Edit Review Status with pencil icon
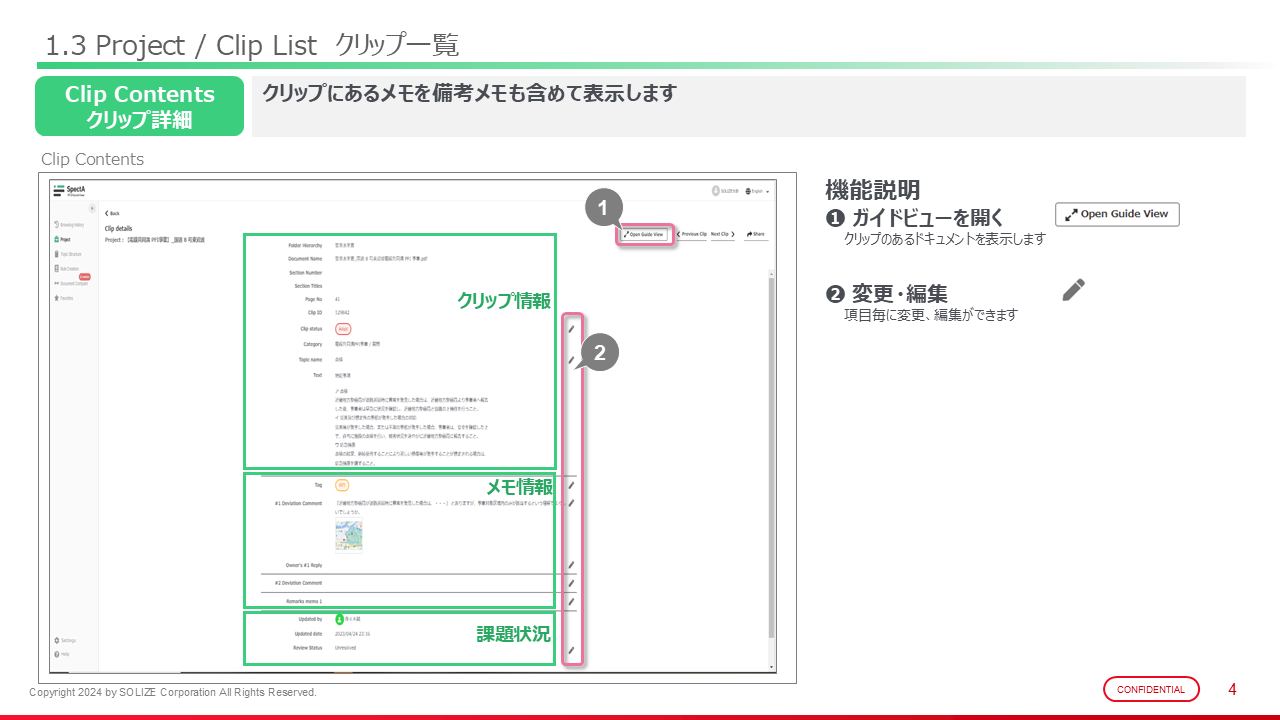The width and height of the screenshot is (1280, 720). [572, 651]
